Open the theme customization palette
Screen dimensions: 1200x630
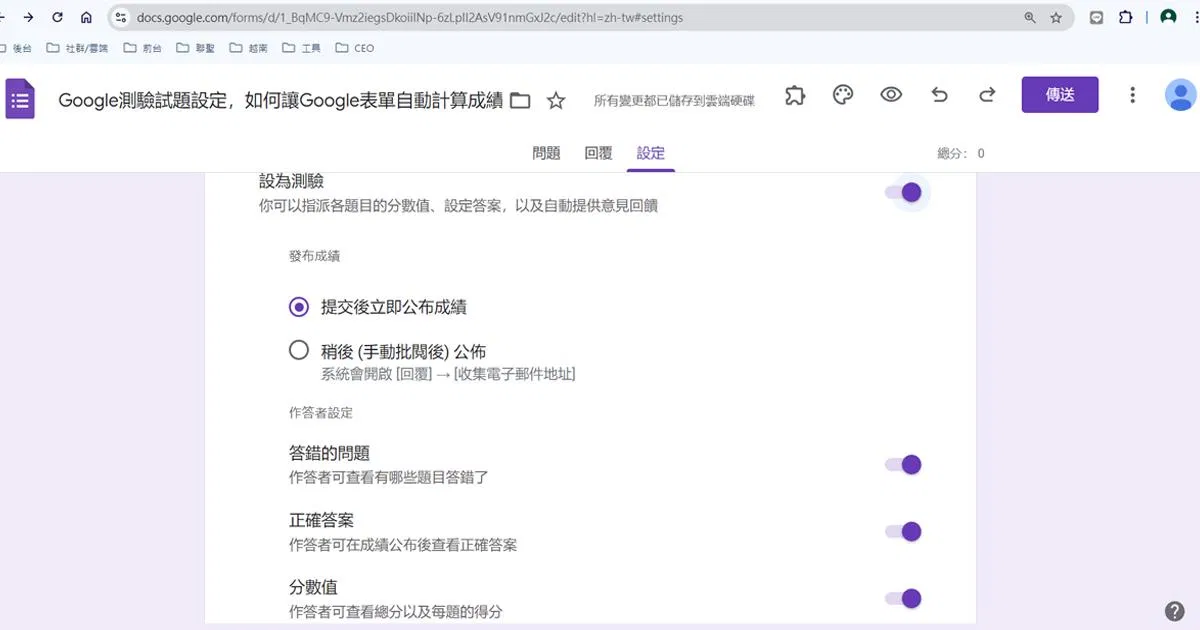[843, 95]
